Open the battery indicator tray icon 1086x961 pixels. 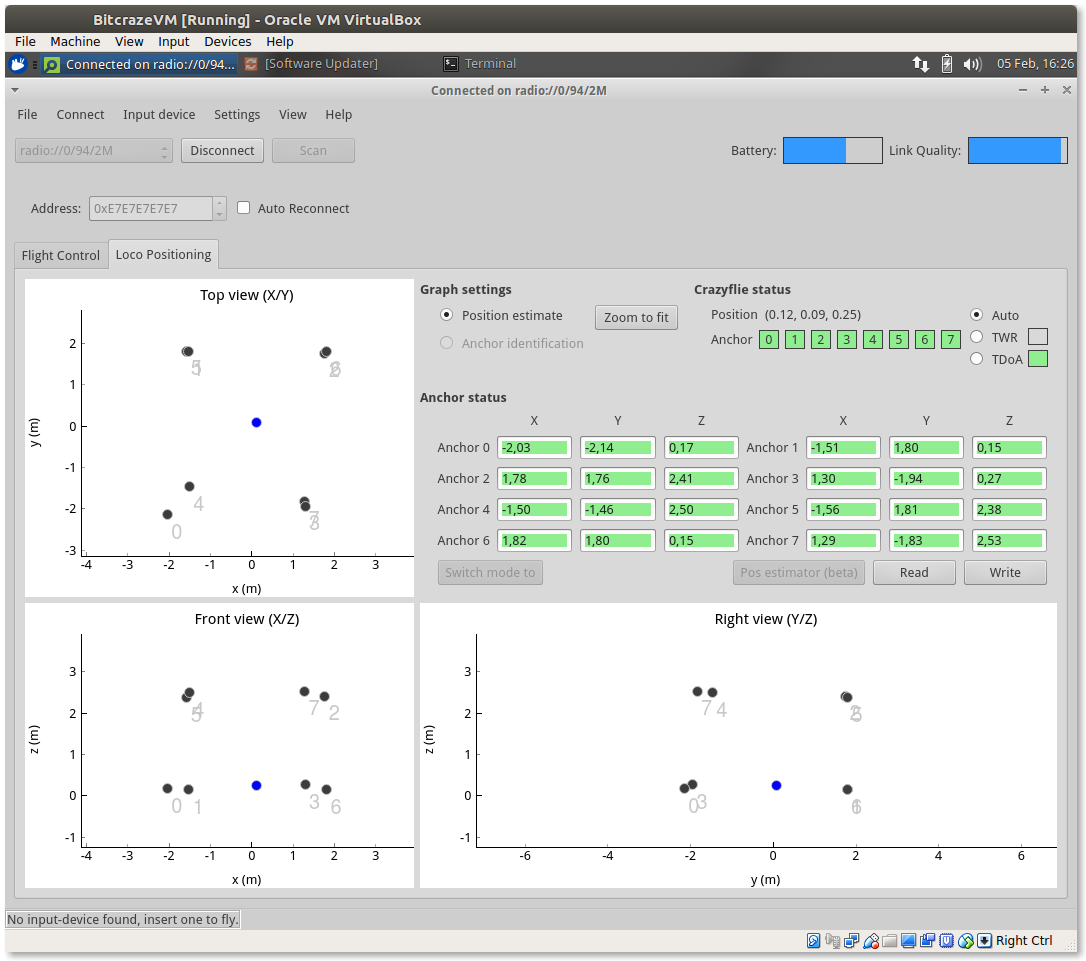(x=947, y=64)
